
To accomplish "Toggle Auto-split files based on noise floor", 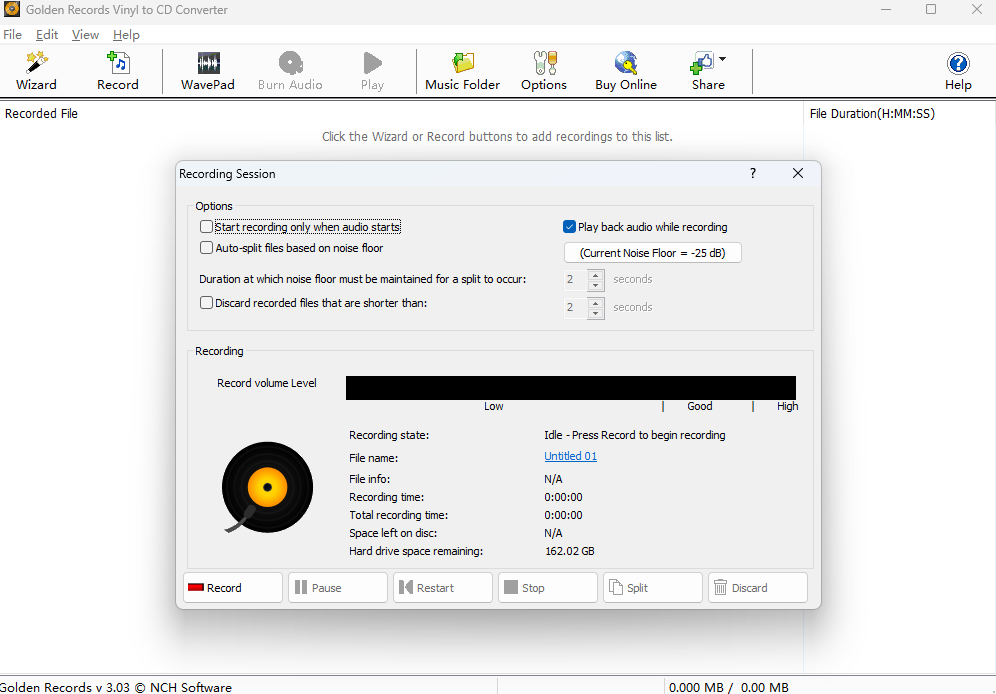I will click(207, 248).
